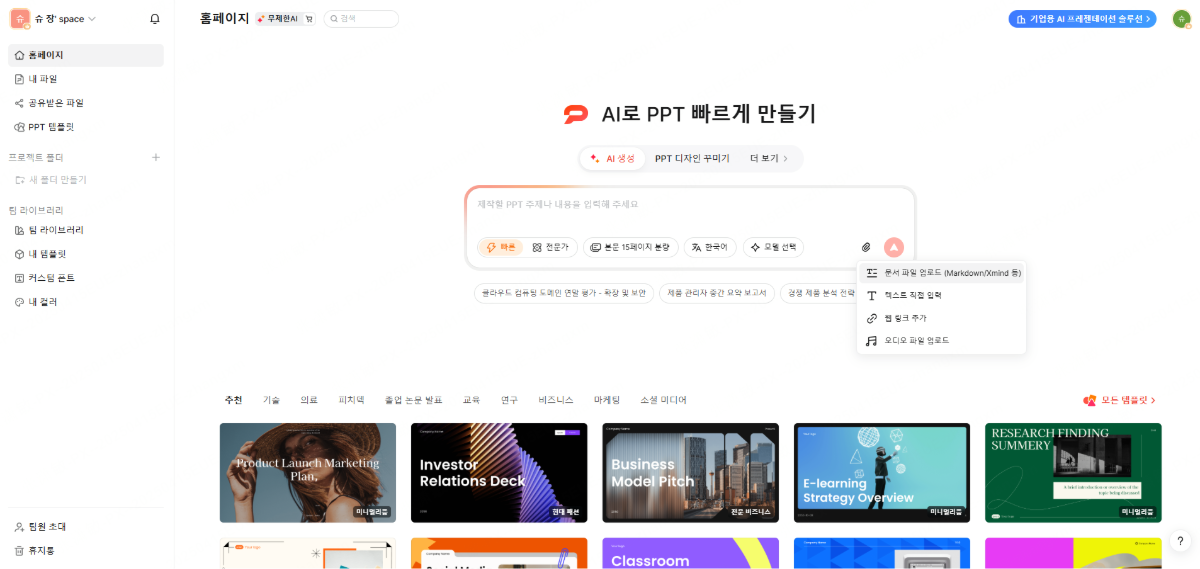1200x569 pixels.
Task: Open the Classroom template thumbnail
Action: 690,553
